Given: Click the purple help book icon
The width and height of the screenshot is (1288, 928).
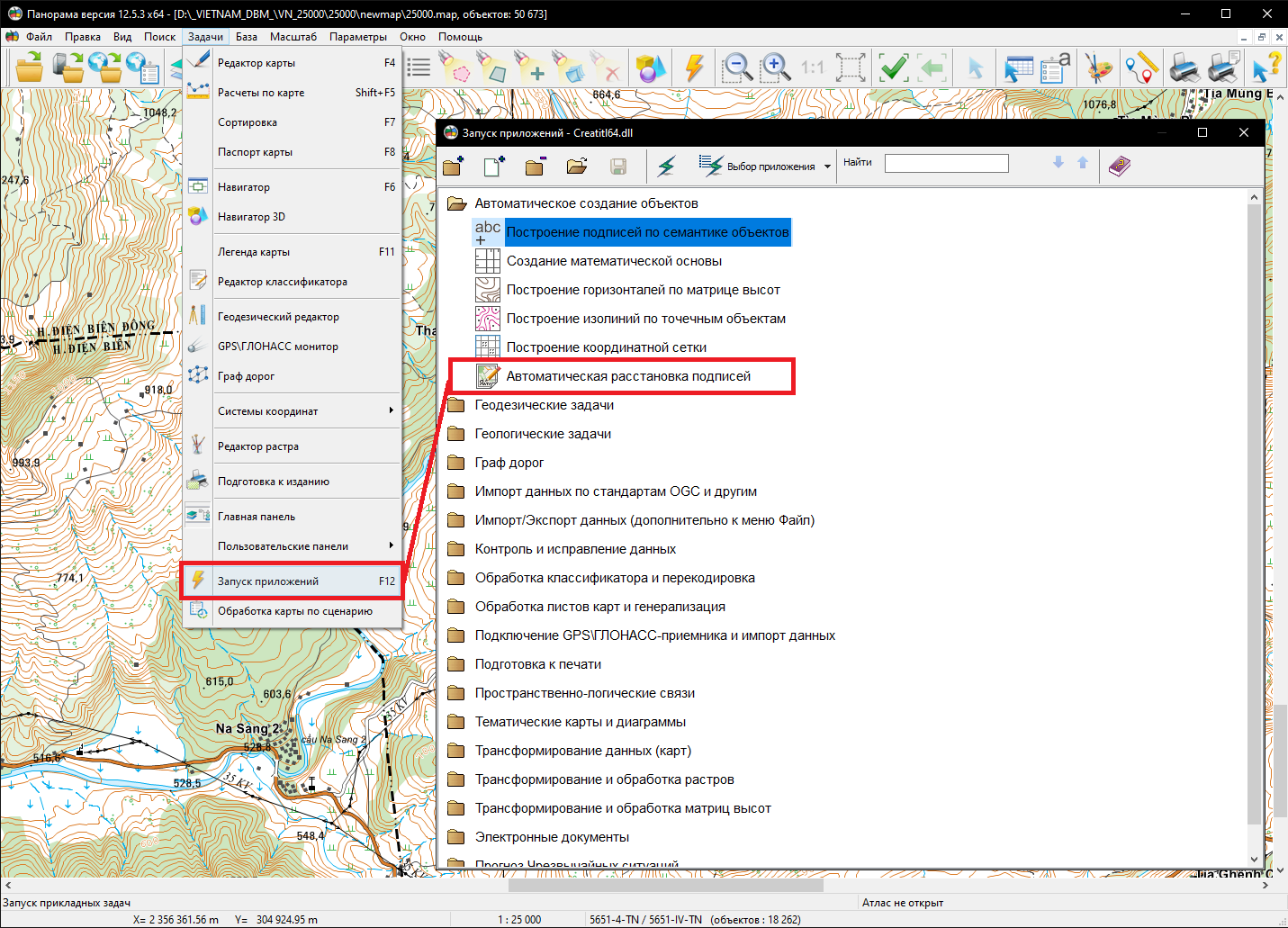Looking at the screenshot, I should click(x=1119, y=166).
